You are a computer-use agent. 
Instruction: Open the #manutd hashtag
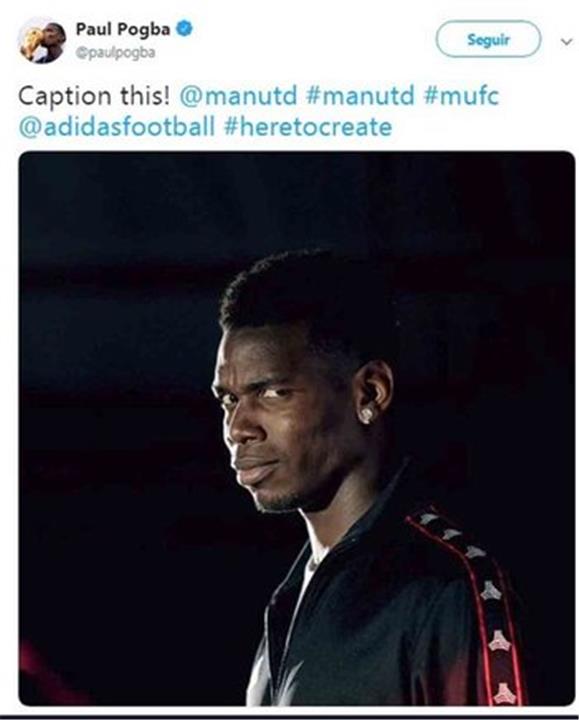pyautogui.click(x=360, y=96)
